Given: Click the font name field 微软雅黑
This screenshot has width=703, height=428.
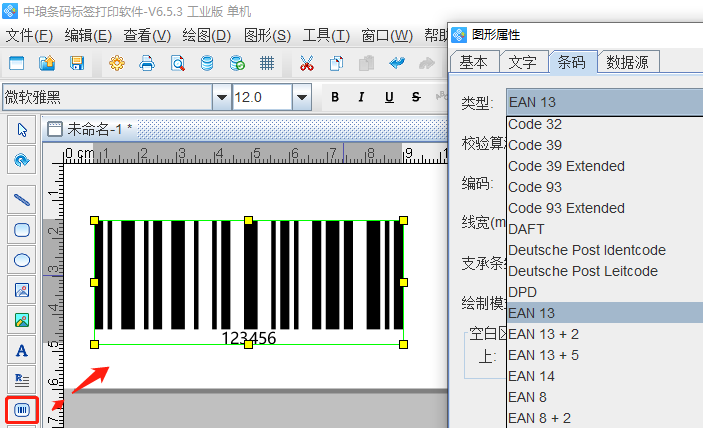Looking at the screenshot, I should (108, 97).
